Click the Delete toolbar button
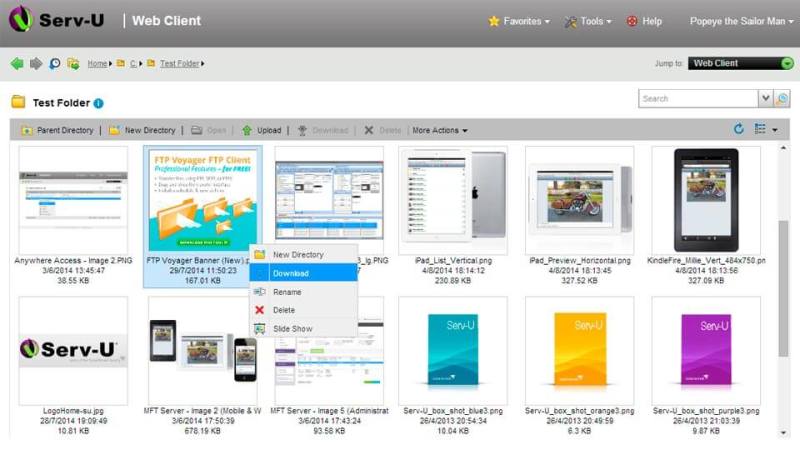The image size is (800, 450). [383, 131]
